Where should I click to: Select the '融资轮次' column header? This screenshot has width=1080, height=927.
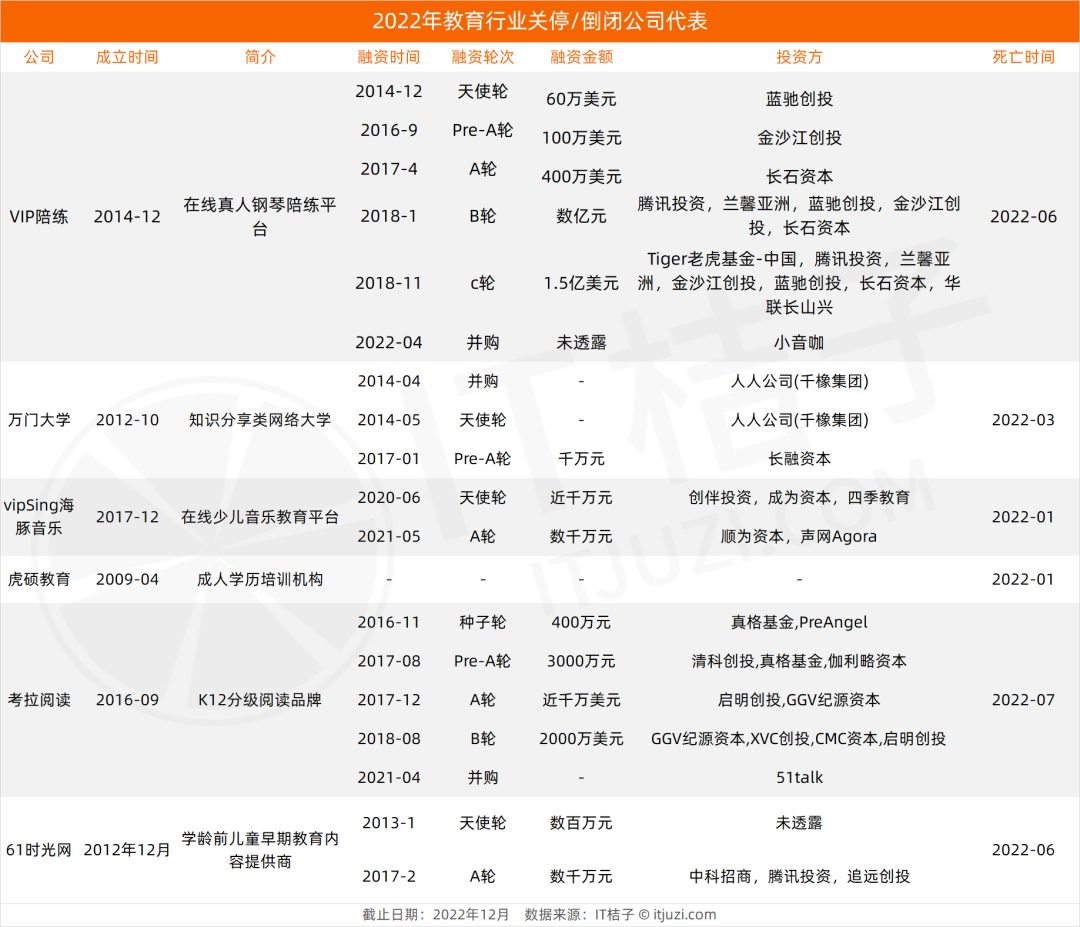click(x=482, y=57)
